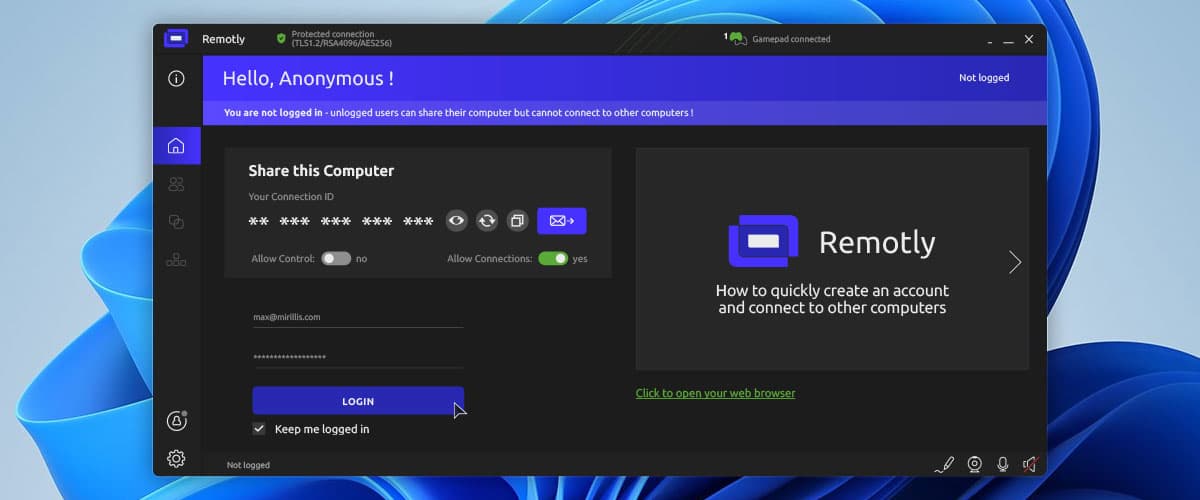The width and height of the screenshot is (1200, 500).
Task: Click the LOGIN button
Action: 358,401
